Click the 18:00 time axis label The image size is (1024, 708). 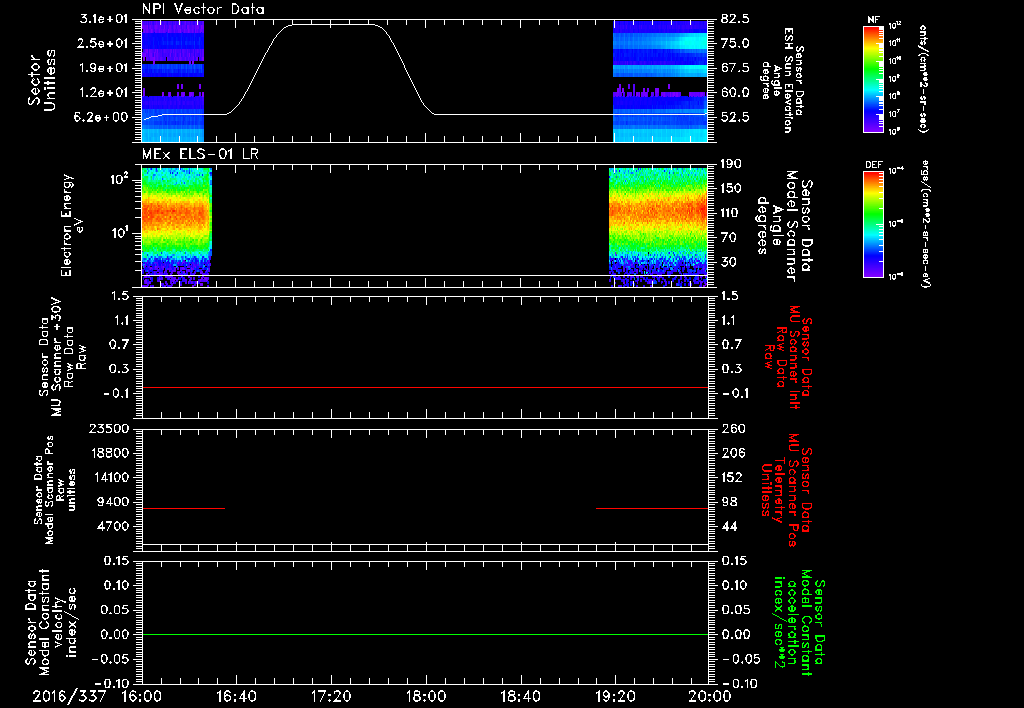pyautogui.click(x=426, y=696)
